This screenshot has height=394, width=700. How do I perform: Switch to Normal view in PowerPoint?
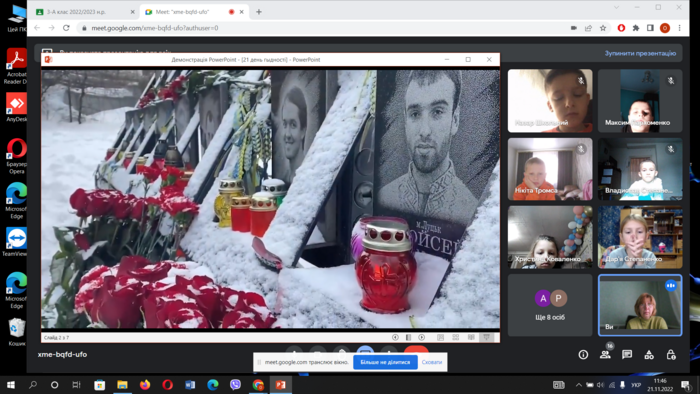click(440, 337)
